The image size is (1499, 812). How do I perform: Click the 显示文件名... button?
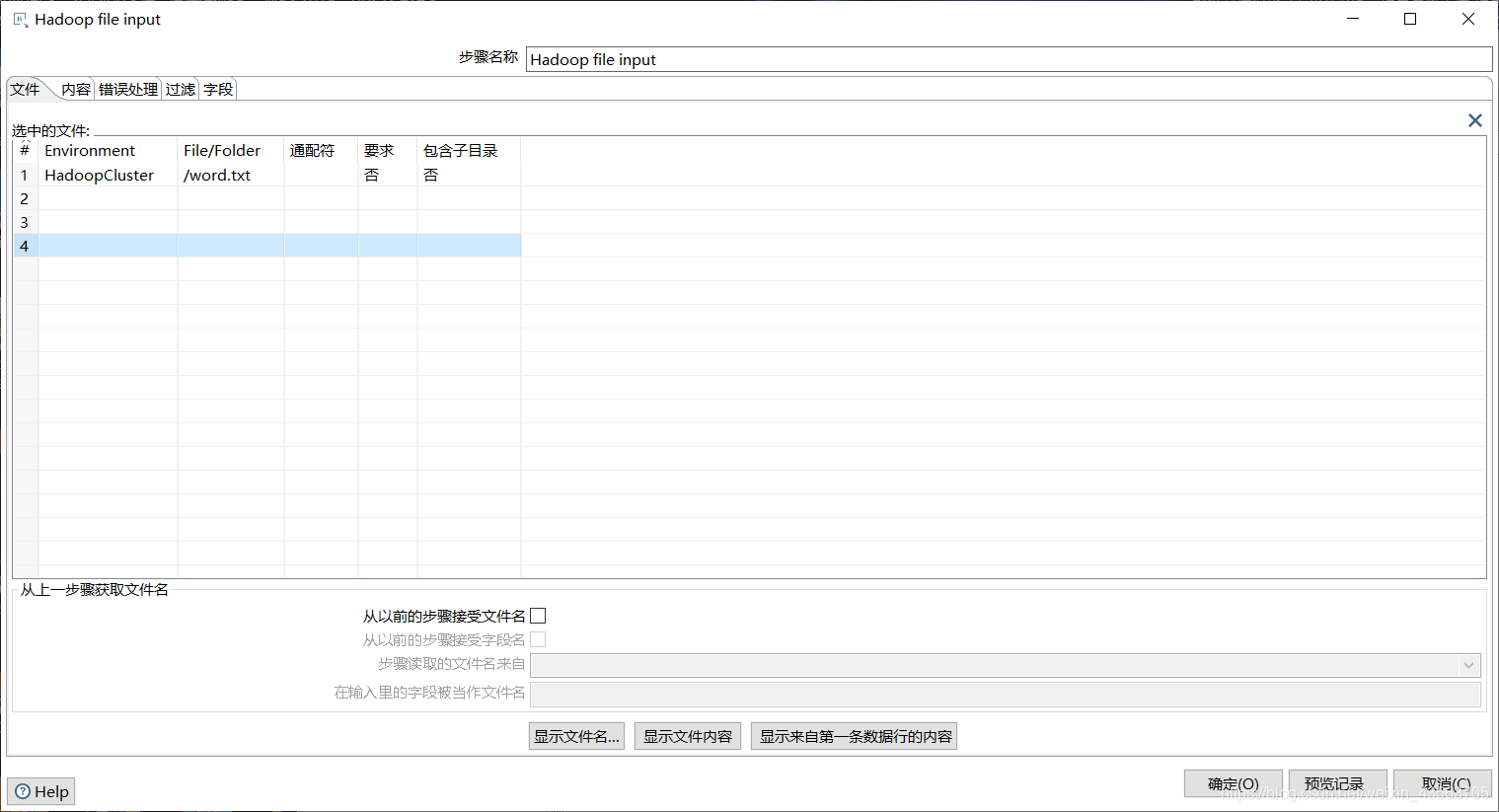point(576,736)
